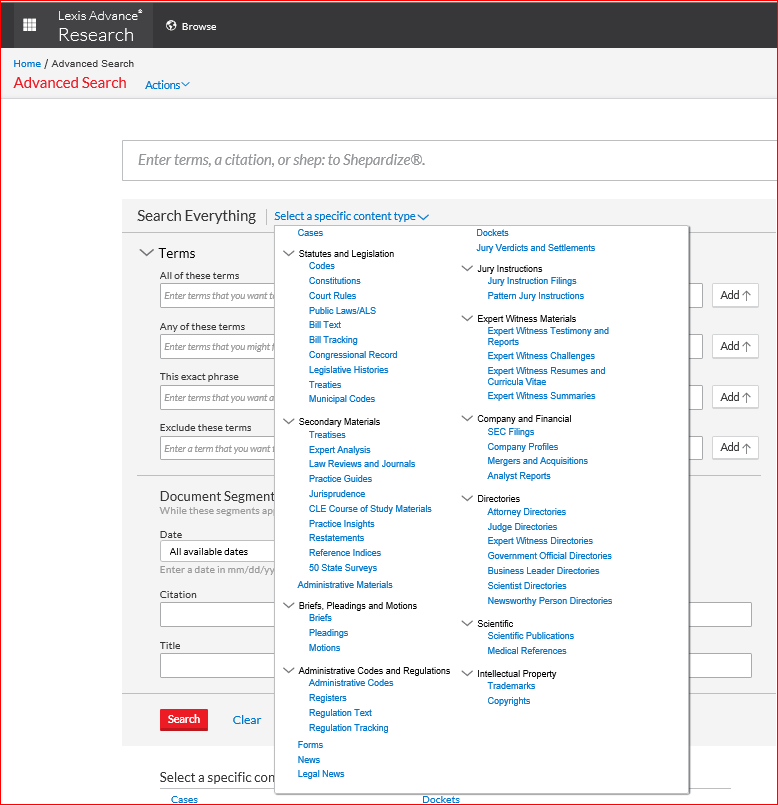Click the main search terms box
The image size is (778, 805).
[x=449, y=160]
